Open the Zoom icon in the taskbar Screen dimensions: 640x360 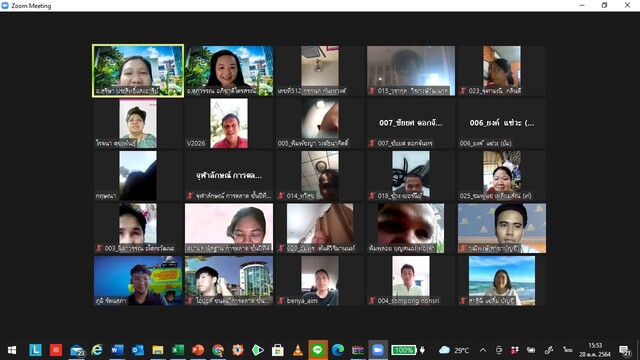[378, 350]
